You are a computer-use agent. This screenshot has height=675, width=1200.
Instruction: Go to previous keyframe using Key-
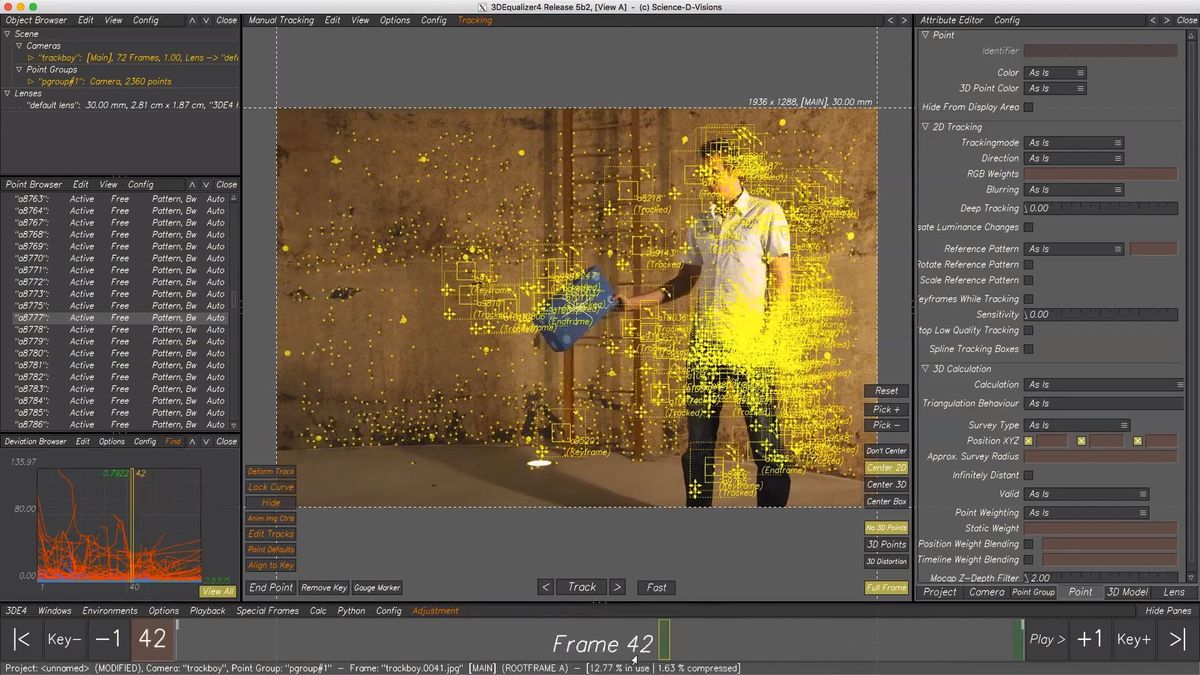pos(65,640)
